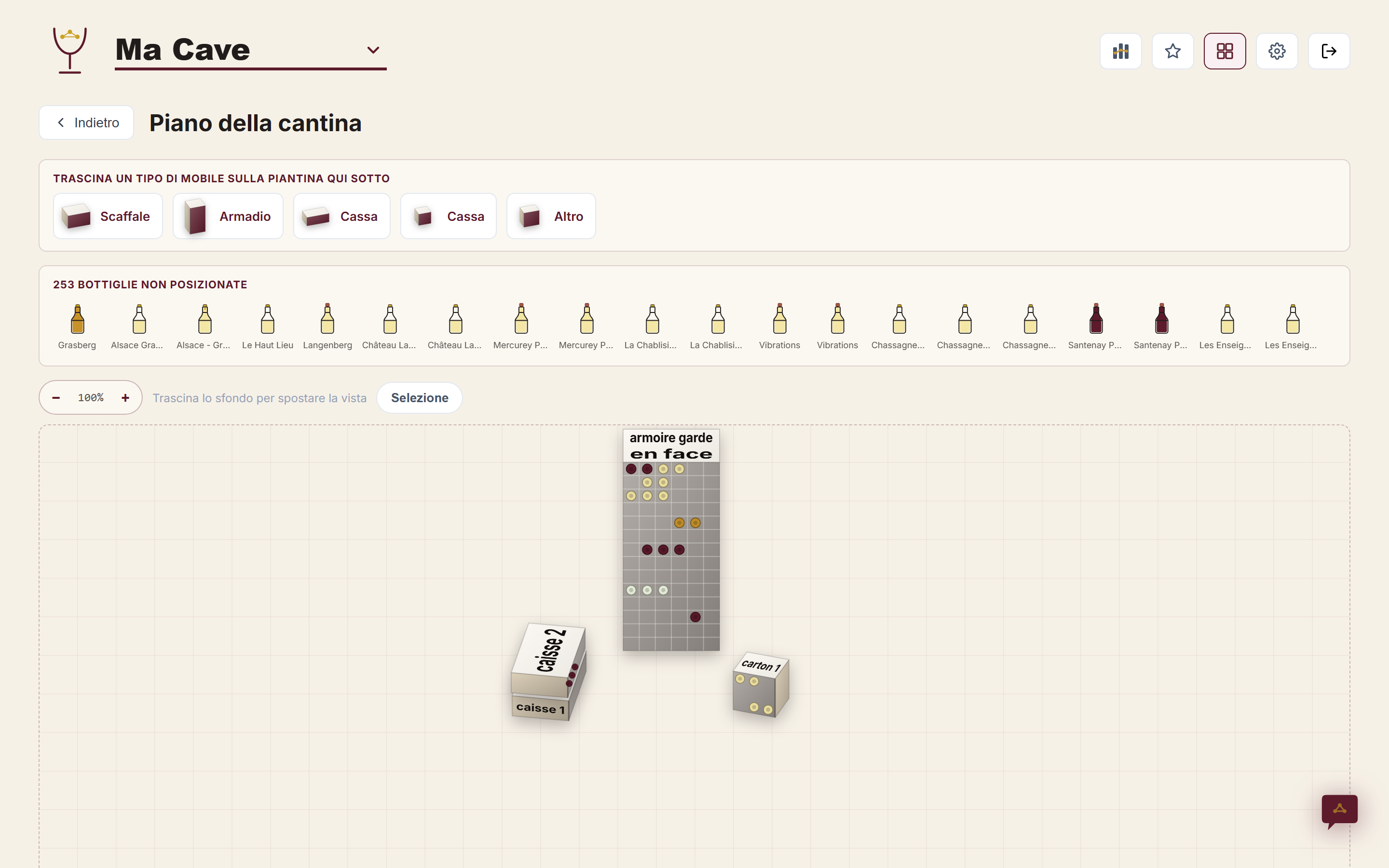This screenshot has height=868, width=1389.
Task: Open favorites star icon
Action: click(1172, 51)
